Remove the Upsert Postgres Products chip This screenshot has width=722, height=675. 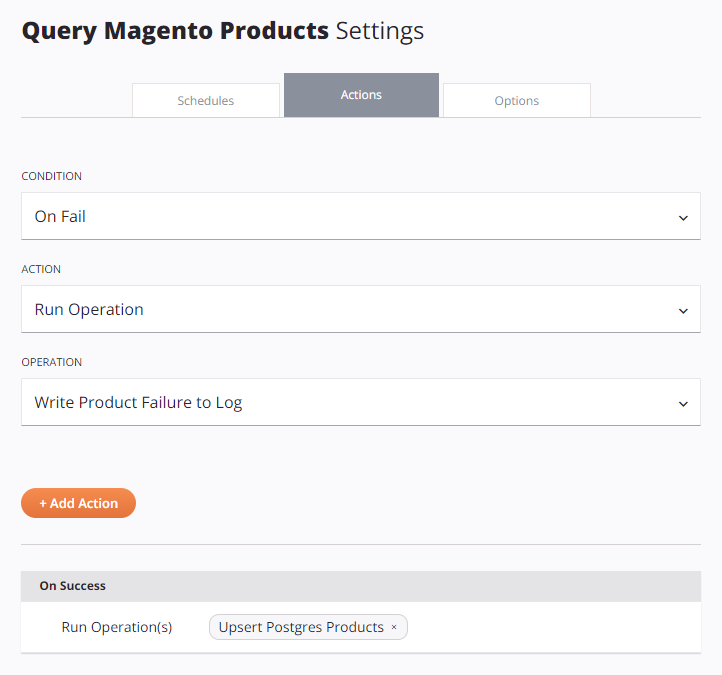tap(394, 628)
